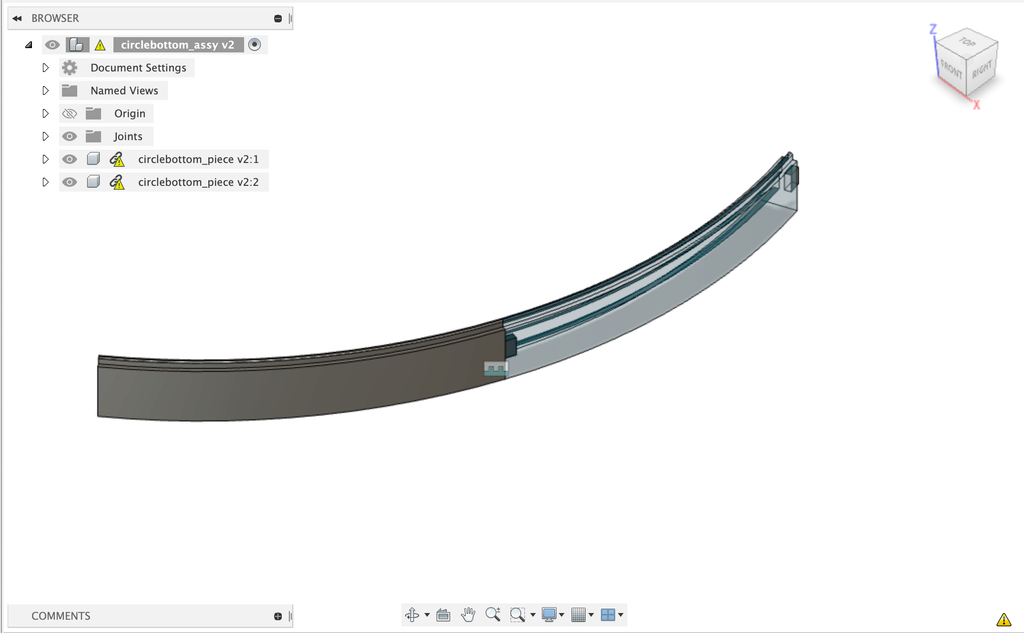This screenshot has width=1024, height=633.
Task: Expand circlebottom_piece v2:1 component
Action: (46, 159)
